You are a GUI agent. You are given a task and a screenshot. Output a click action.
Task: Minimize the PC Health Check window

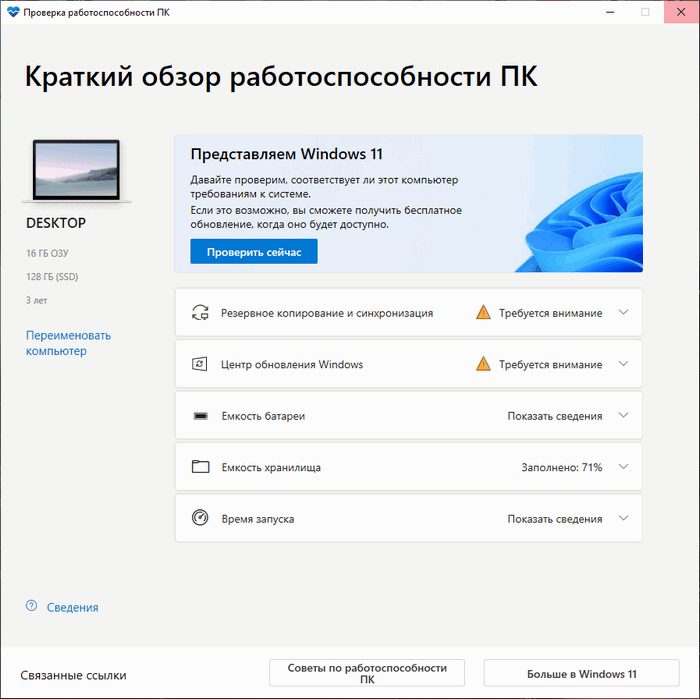click(610, 12)
